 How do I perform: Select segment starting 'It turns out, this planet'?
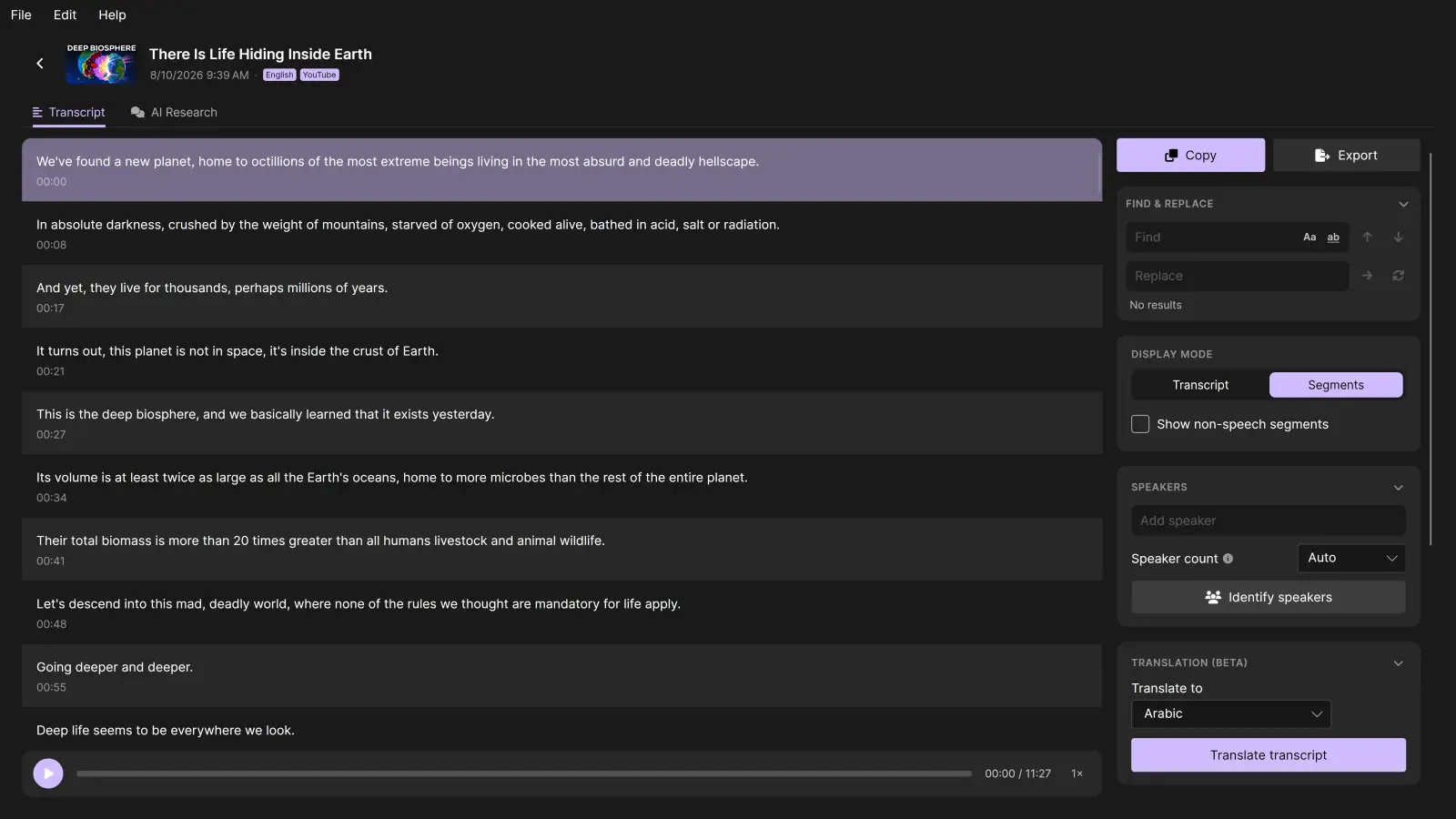[561, 360]
